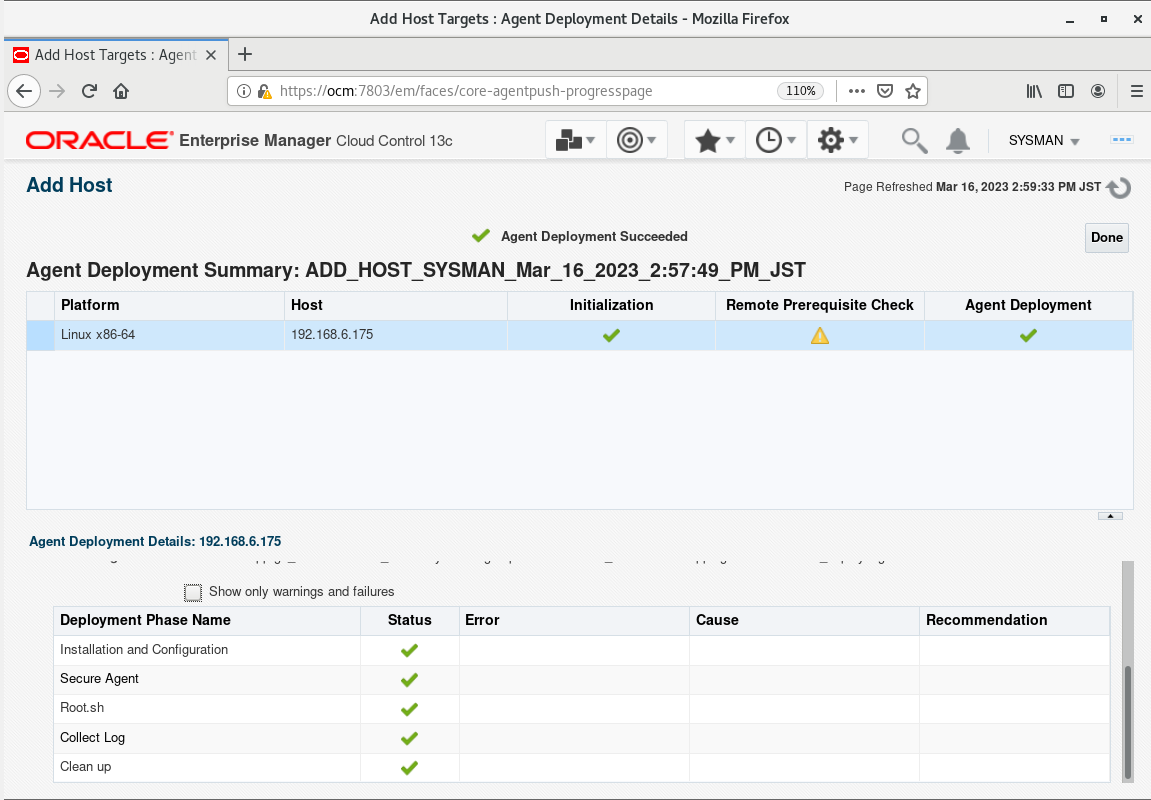The height and width of the screenshot is (800, 1151).
Task: Click the Clean up phase row
Action: [x=581, y=768]
